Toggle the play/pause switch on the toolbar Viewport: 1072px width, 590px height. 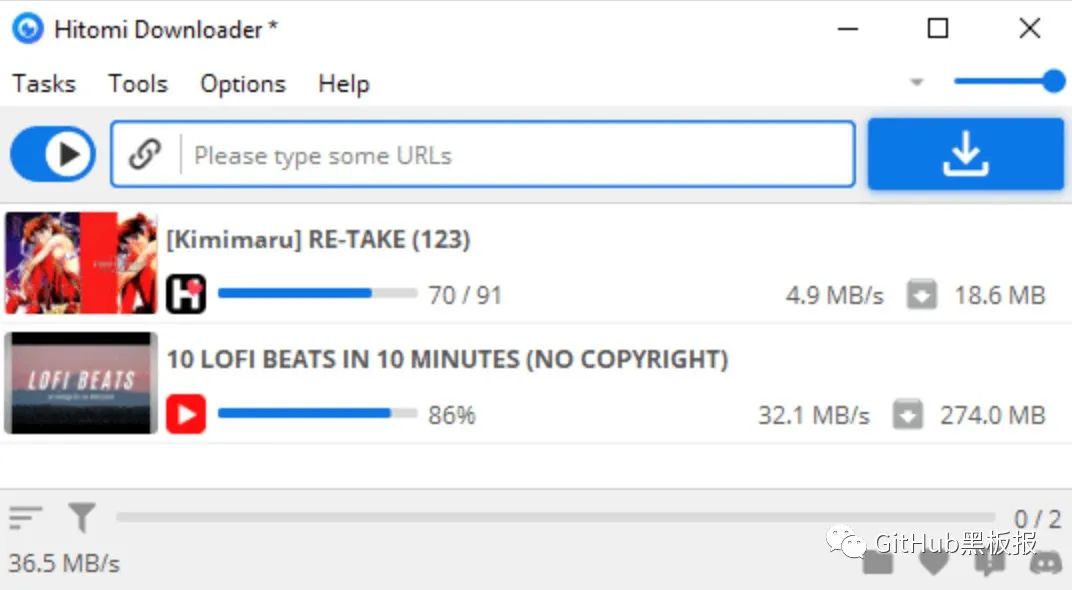53,154
